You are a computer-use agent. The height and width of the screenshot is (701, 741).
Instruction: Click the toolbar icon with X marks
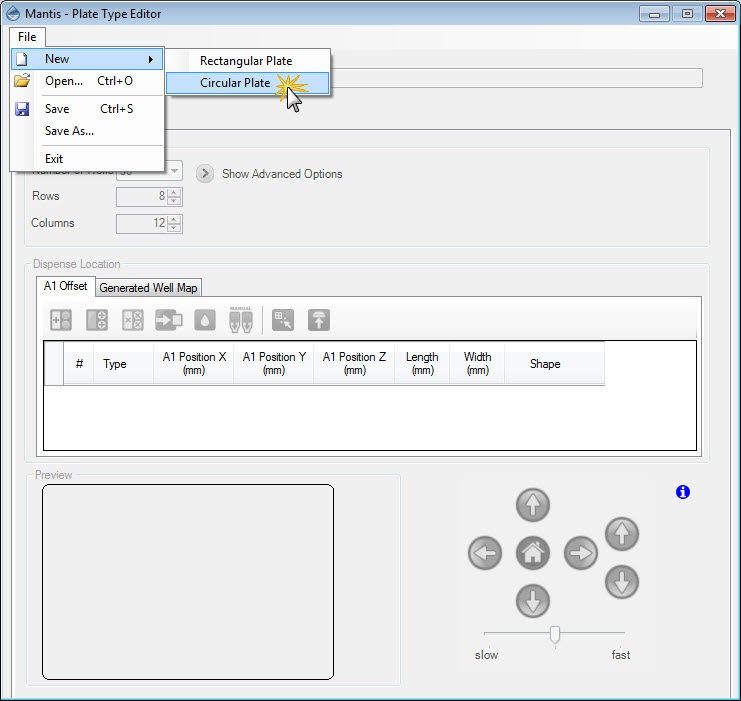(x=133, y=320)
